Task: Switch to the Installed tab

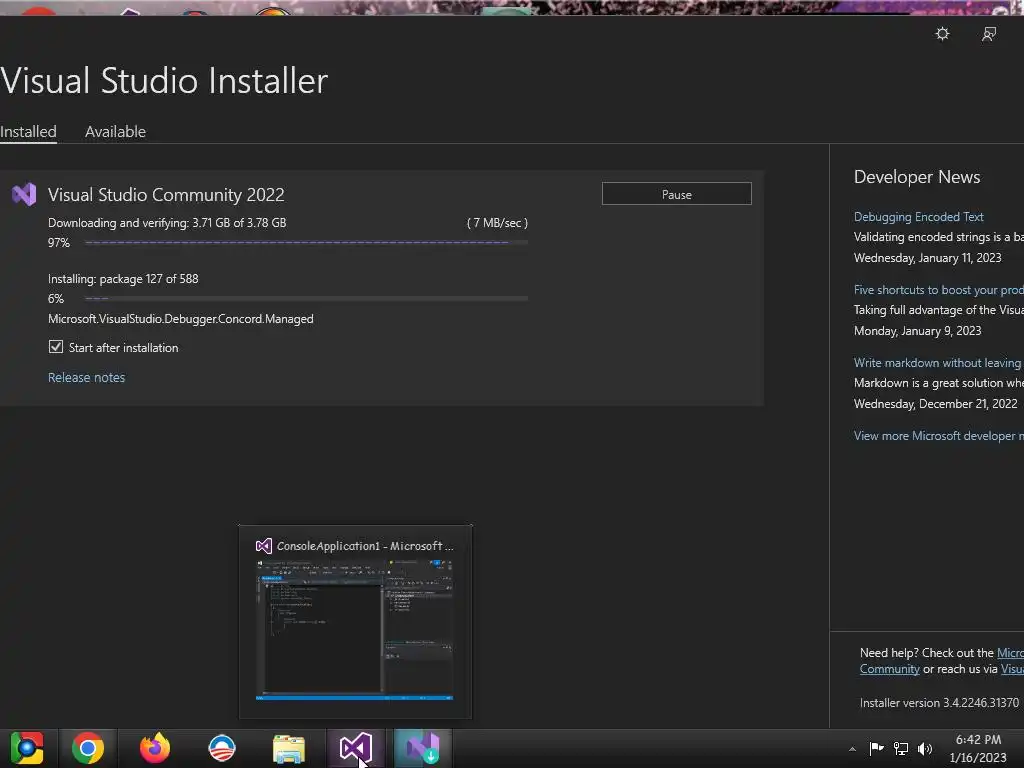Action: [28, 131]
